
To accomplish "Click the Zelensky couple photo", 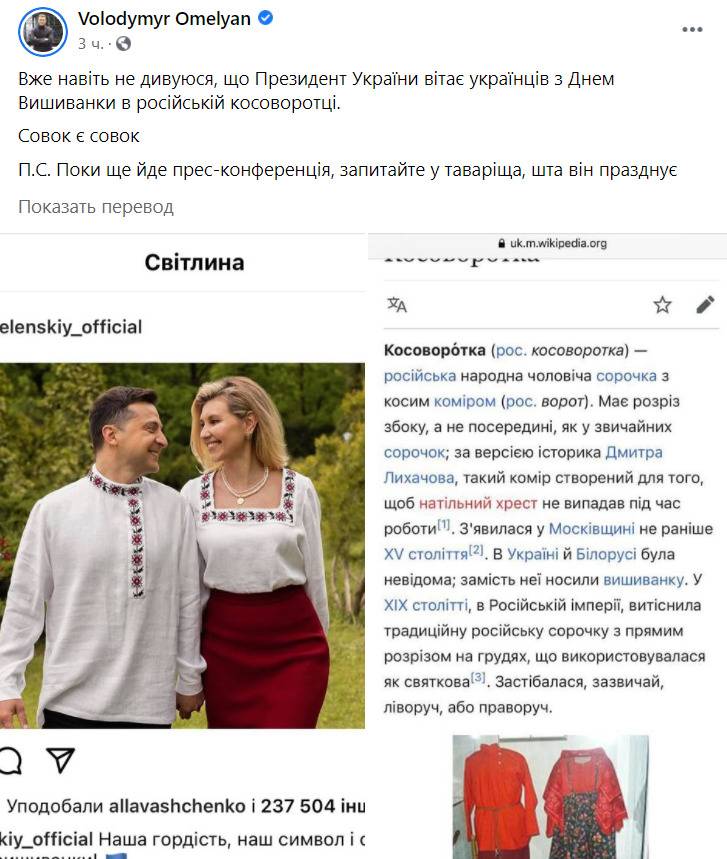I will 182,546.
